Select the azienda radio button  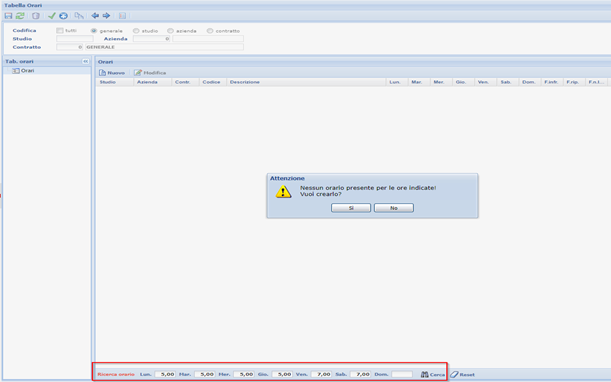(x=170, y=30)
